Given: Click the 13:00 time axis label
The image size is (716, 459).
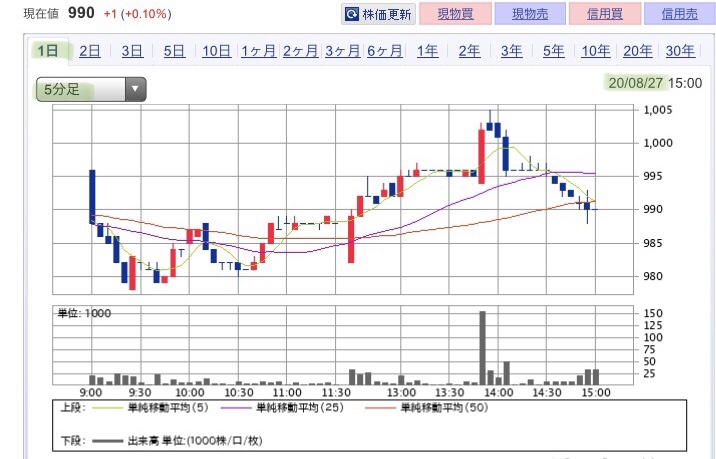Looking at the screenshot, I should [401, 393].
